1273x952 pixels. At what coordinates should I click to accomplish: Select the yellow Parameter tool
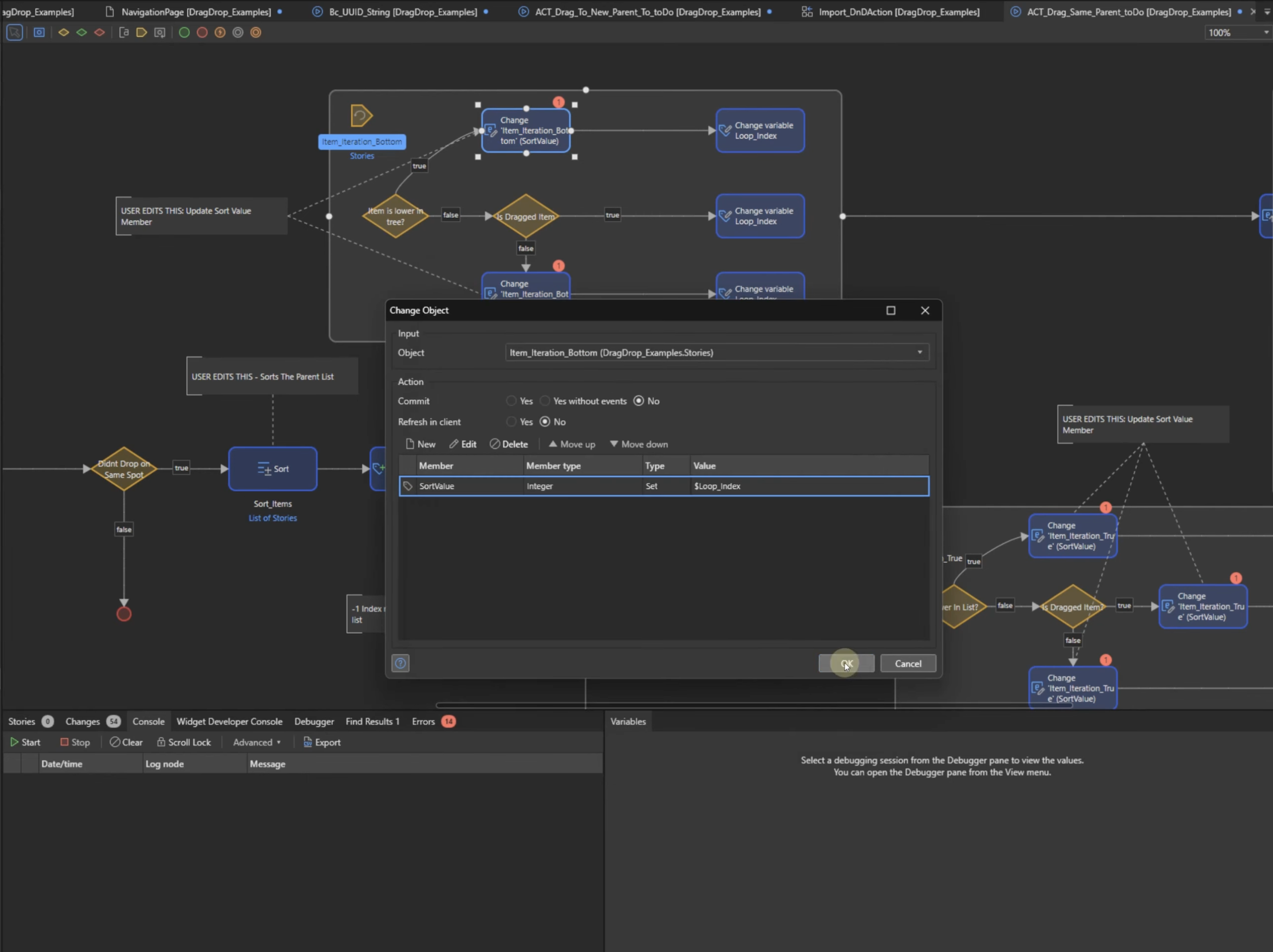click(x=142, y=32)
